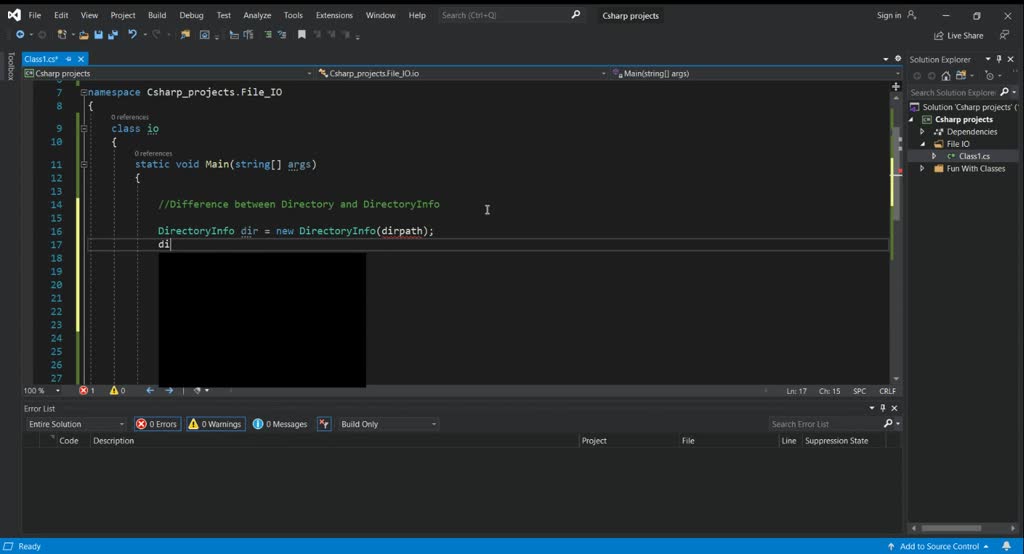The width and height of the screenshot is (1024, 554).
Task: Toggle the 0 Errors filter
Action: (156, 424)
